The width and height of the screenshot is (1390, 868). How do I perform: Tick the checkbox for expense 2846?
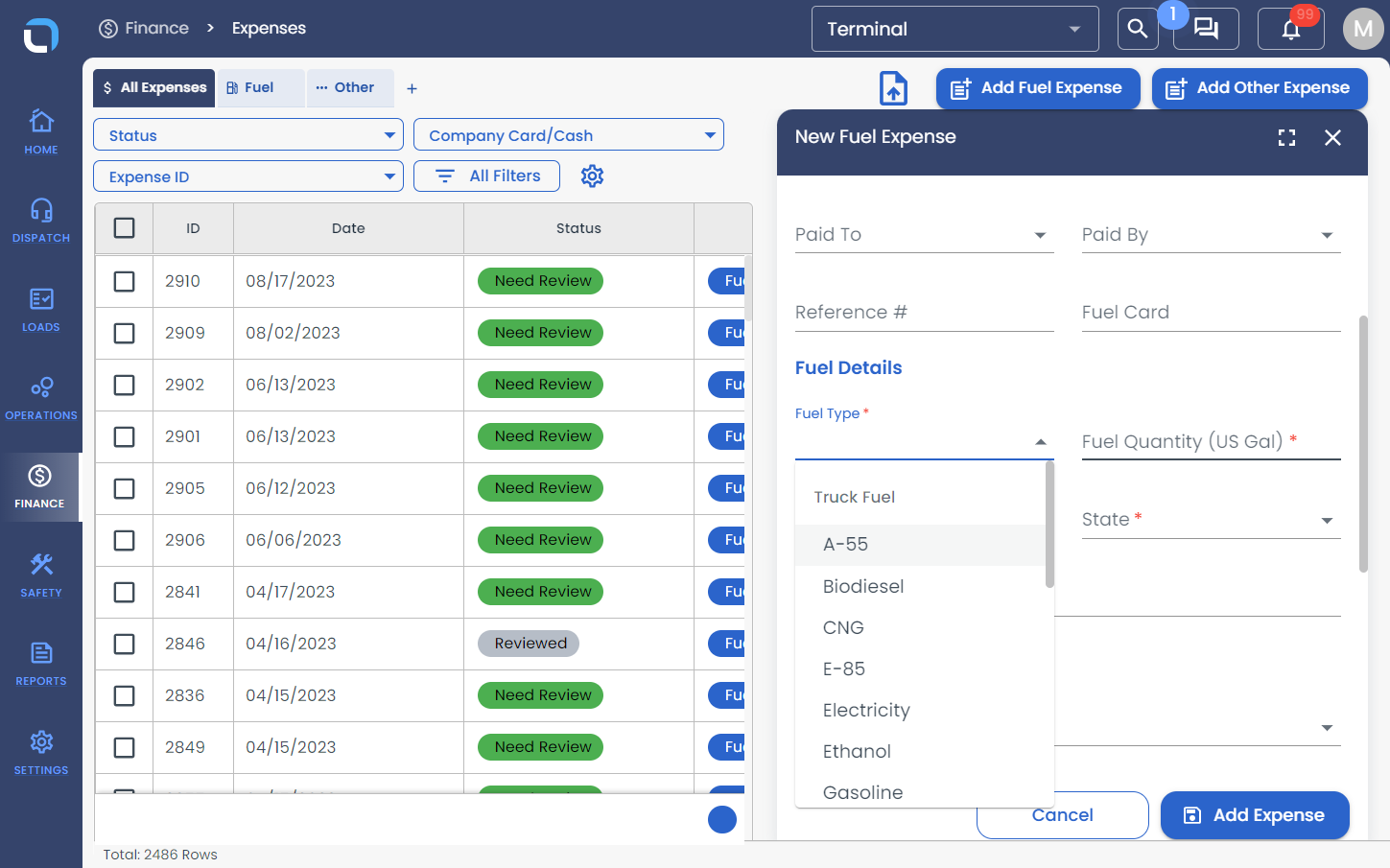click(x=124, y=644)
